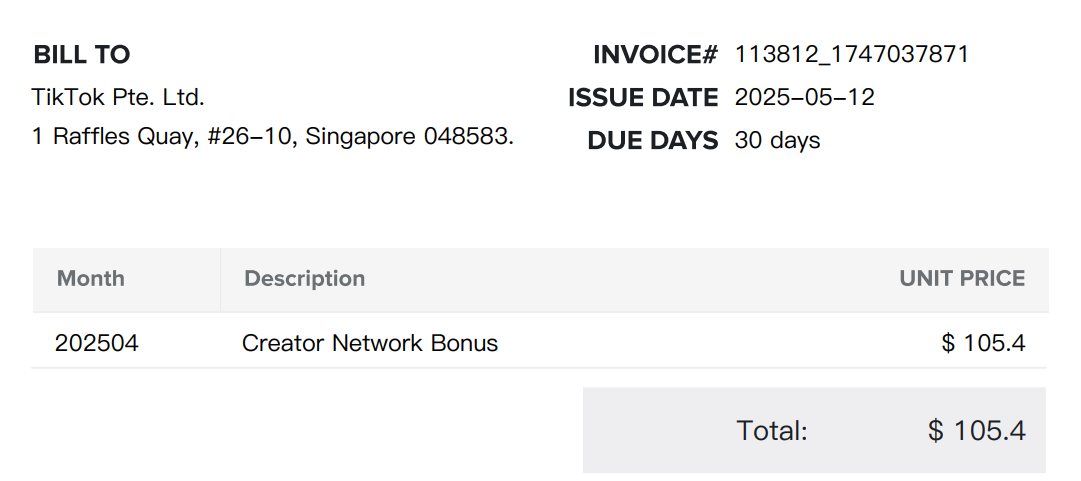
Task: Select the TikTok Pte. Ltd. company name
Action: pos(119,97)
